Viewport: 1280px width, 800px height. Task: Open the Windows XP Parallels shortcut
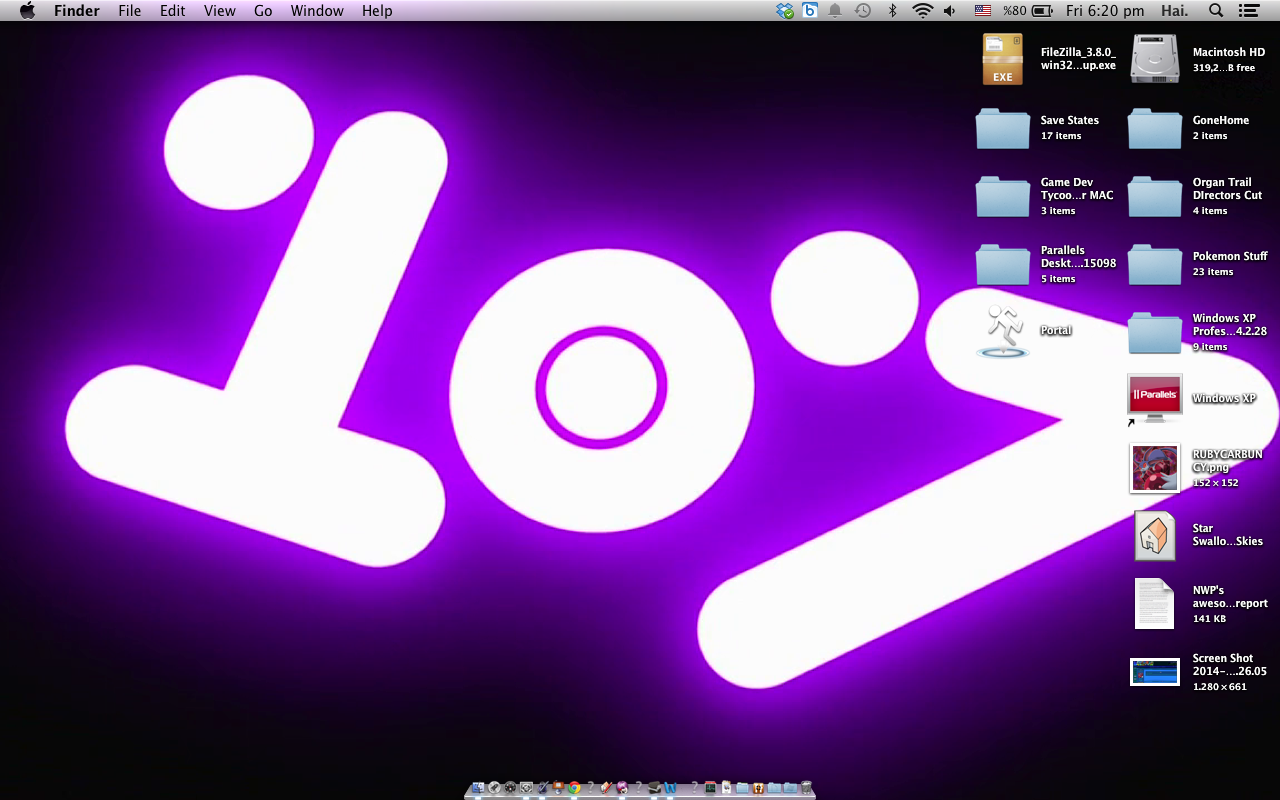[x=1155, y=398]
